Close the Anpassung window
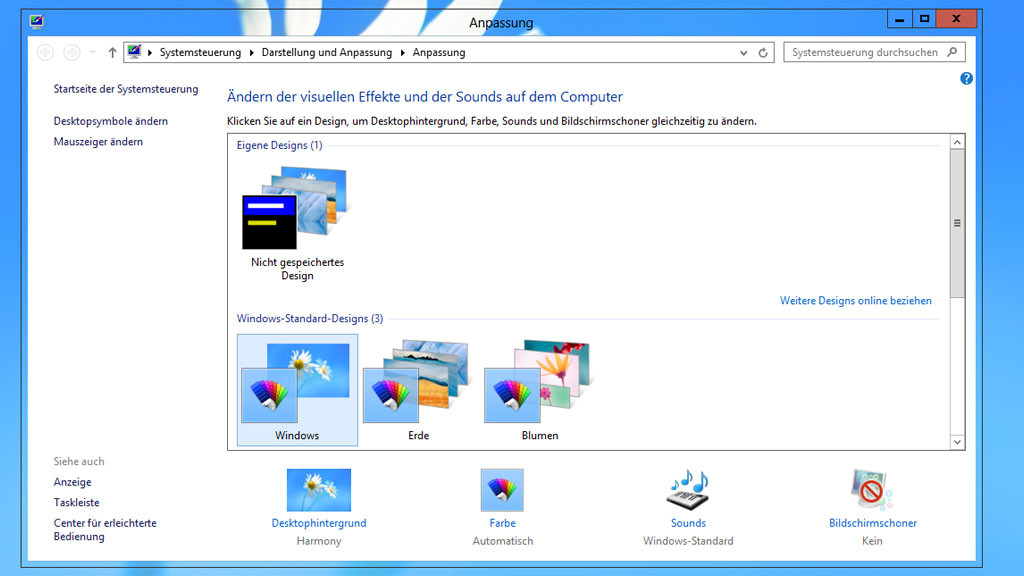Viewport: 1024px width, 576px height. coord(956,19)
